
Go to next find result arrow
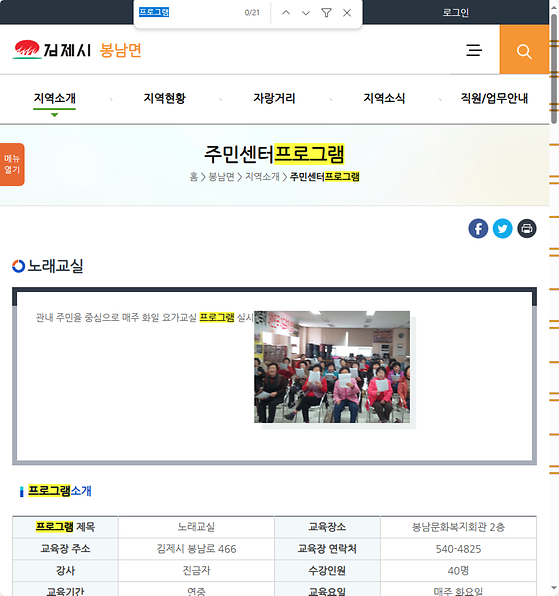point(306,13)
